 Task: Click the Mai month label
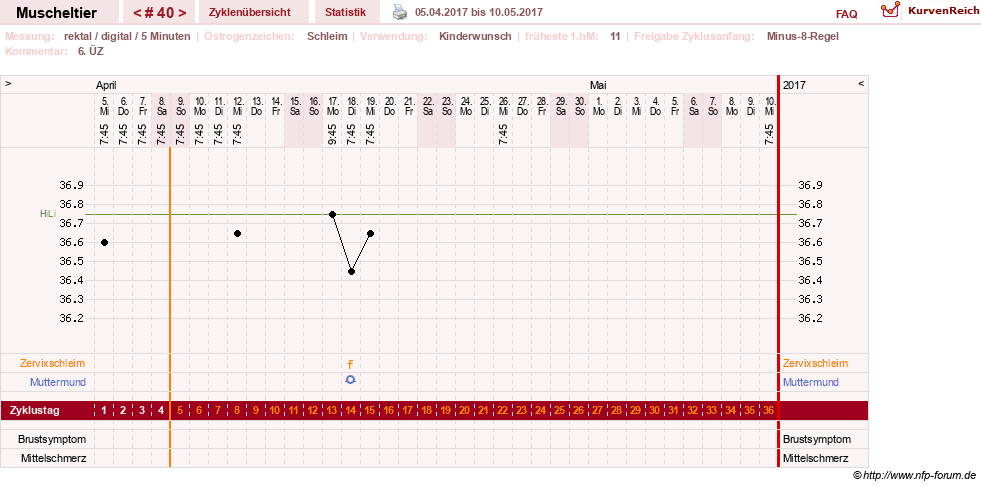(598, 85)
